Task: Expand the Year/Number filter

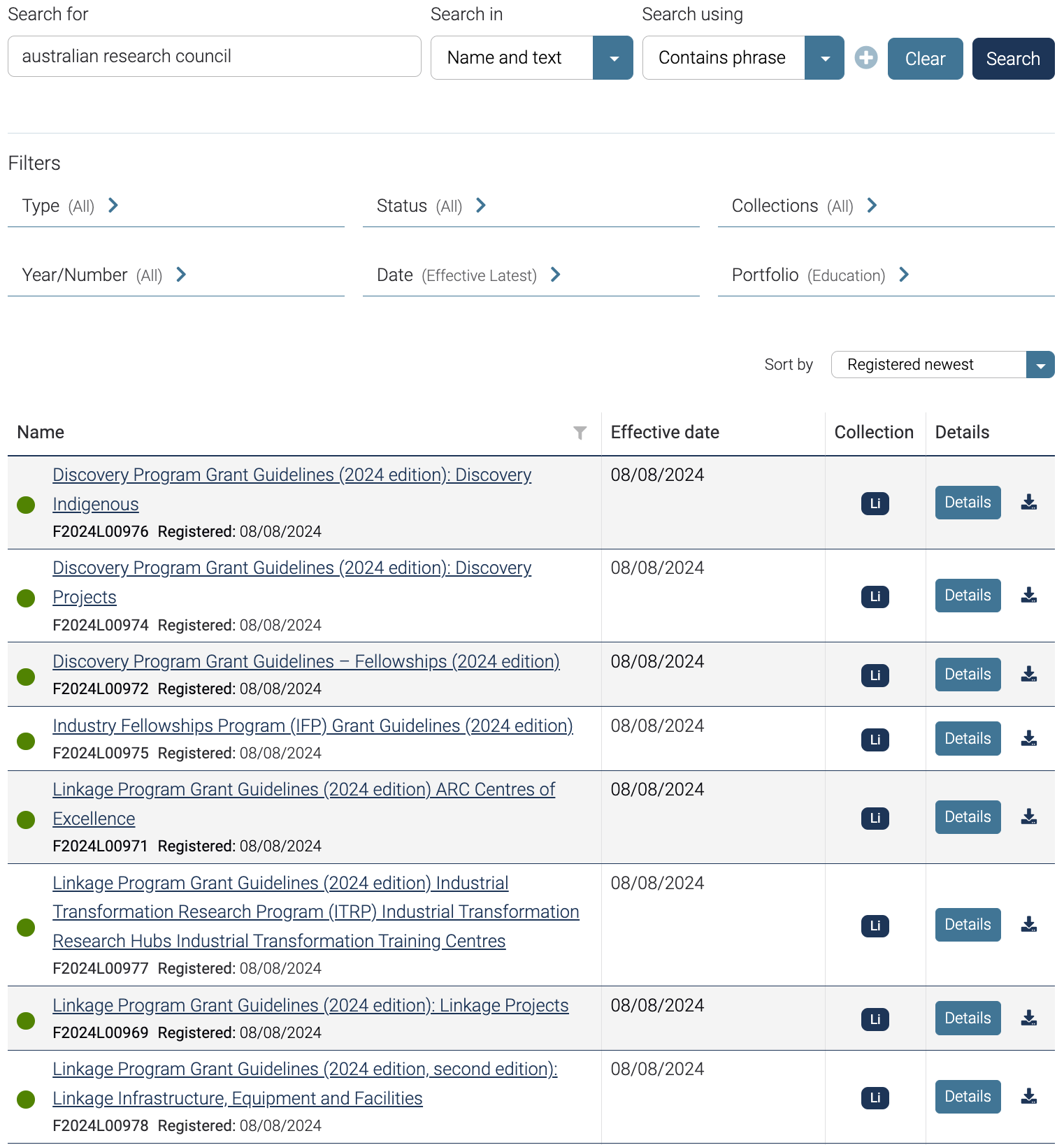Action: 175,275
